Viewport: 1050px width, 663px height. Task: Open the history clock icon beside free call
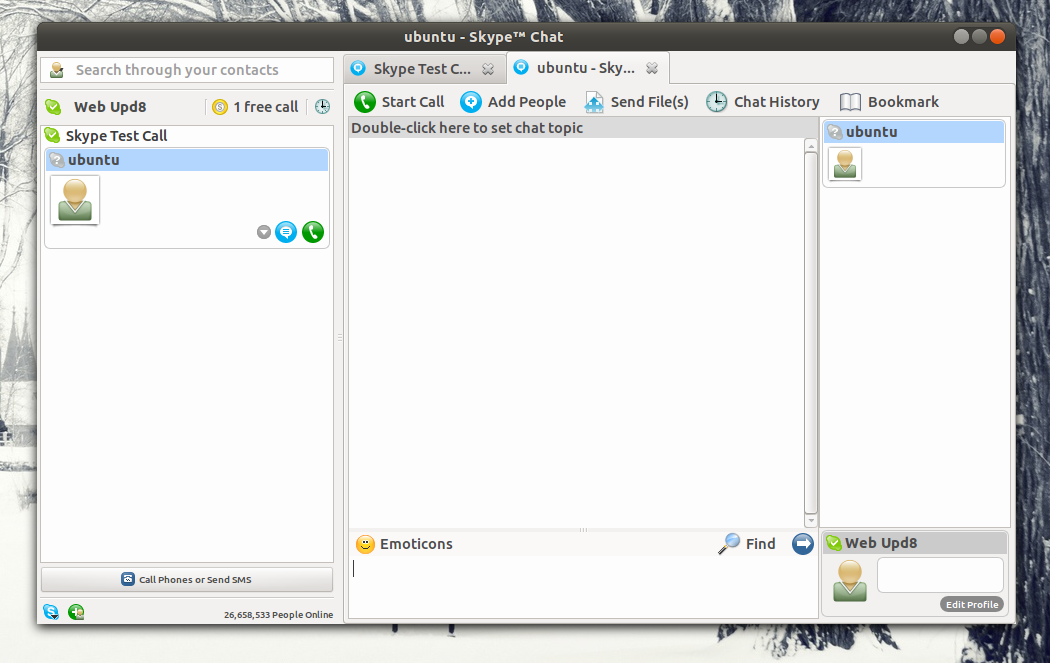322,106
